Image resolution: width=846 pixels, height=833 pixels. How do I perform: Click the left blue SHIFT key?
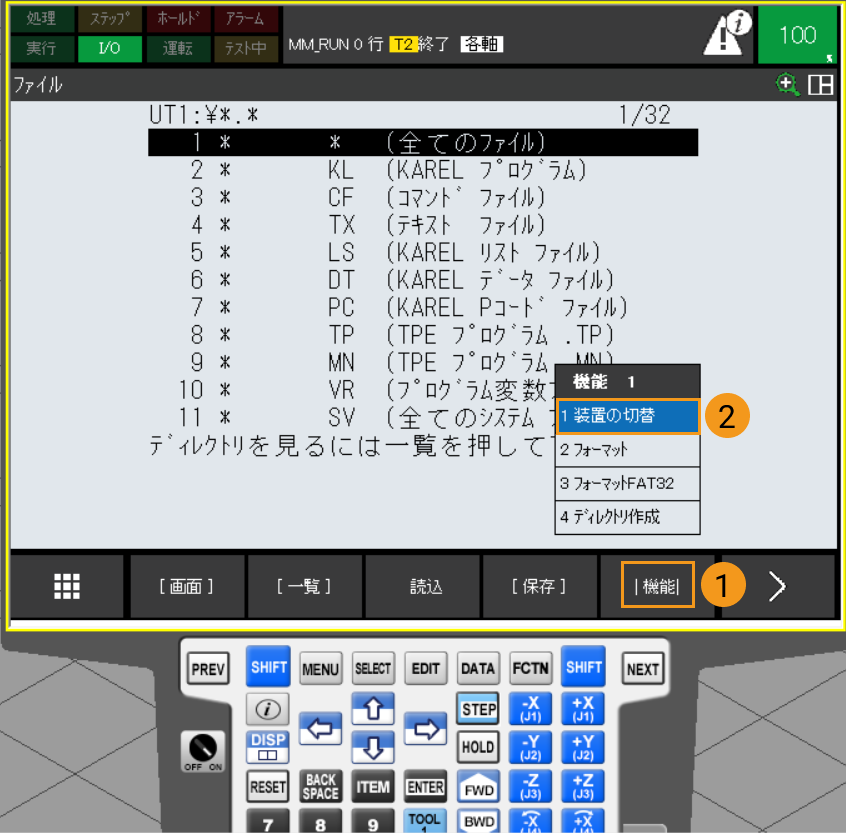(268, 667)
